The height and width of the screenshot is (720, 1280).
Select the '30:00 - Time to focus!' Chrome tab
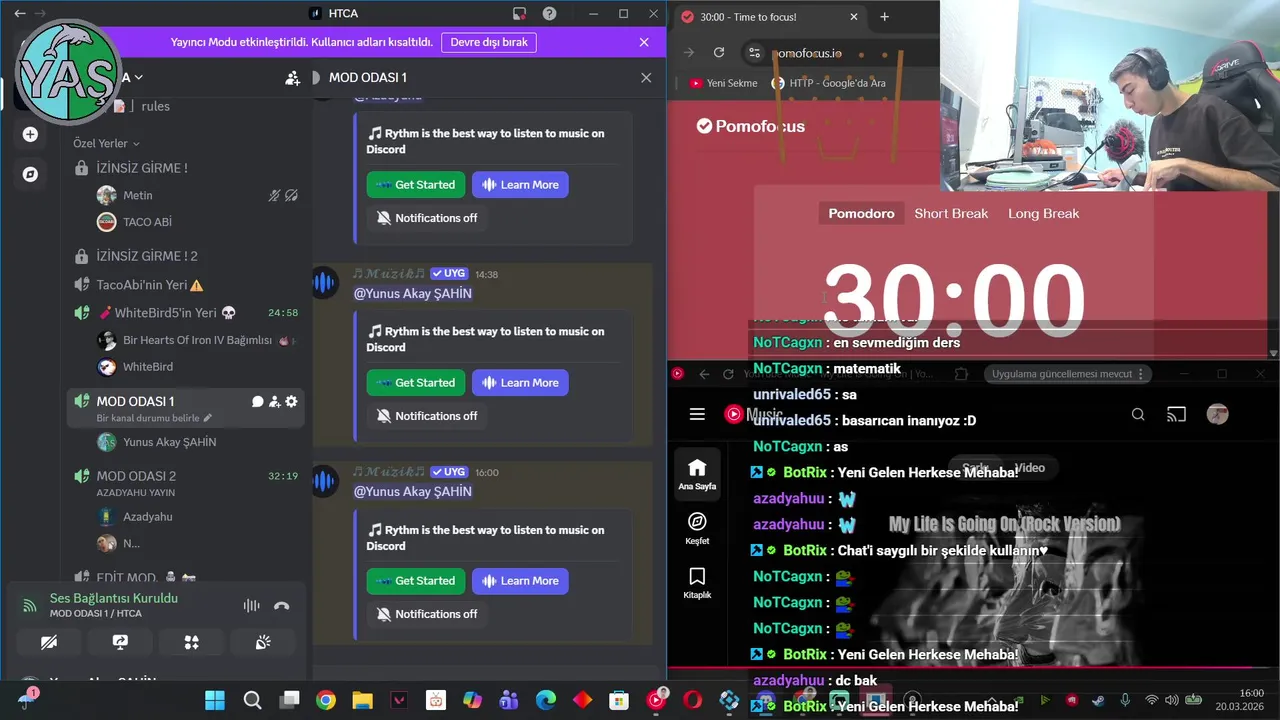click(x=769, y=17)
